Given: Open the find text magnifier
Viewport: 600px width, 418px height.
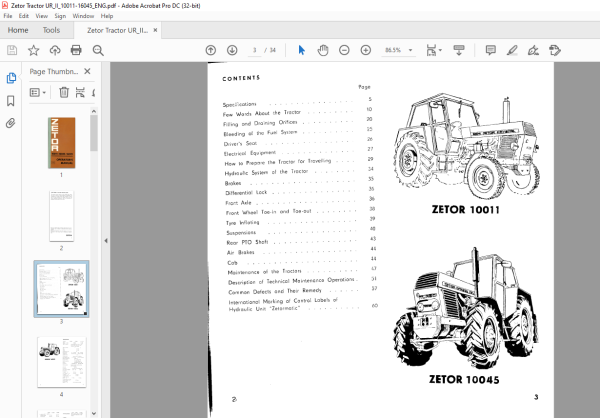Looking at the screenshot, I should 98,50.
